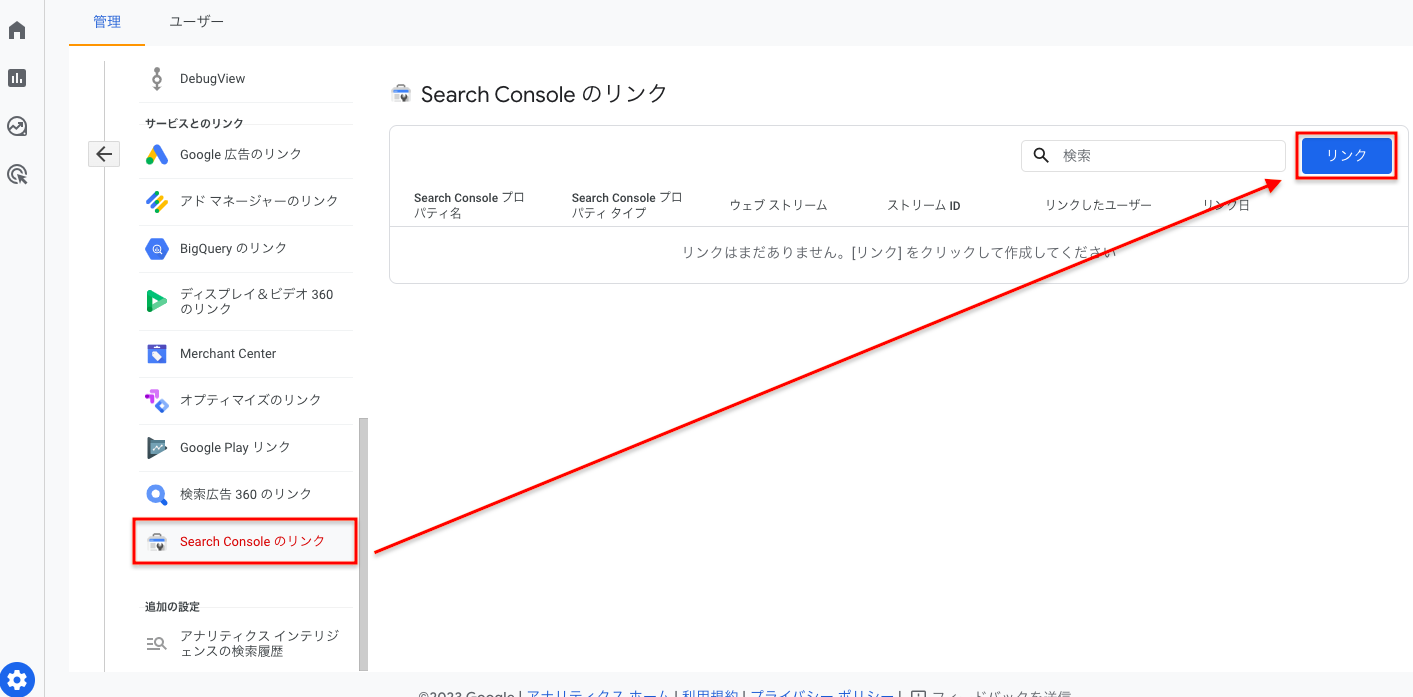
Task: Switch to the 管理 tab
Action: (x=107, y=22)
